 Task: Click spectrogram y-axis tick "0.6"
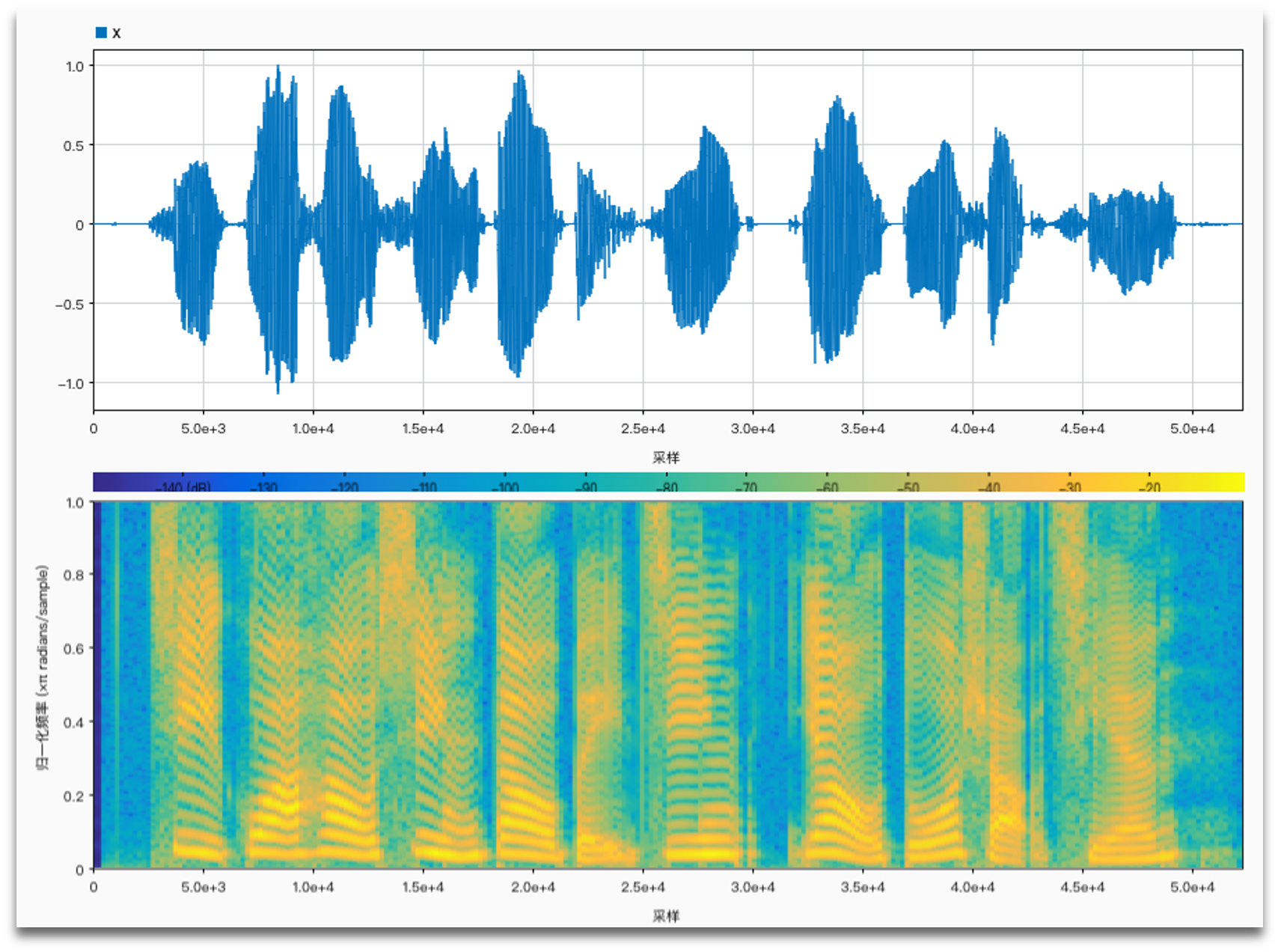point(73,648)
